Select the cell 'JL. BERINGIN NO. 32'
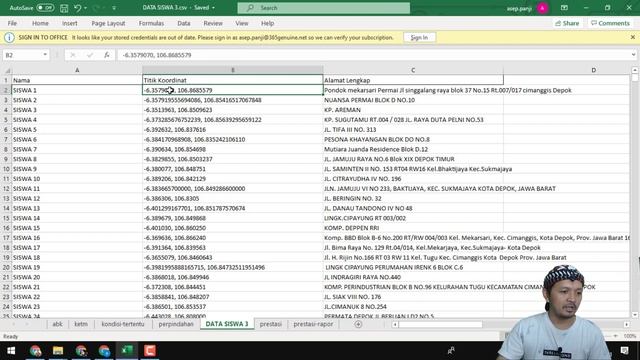 point(413,198)
